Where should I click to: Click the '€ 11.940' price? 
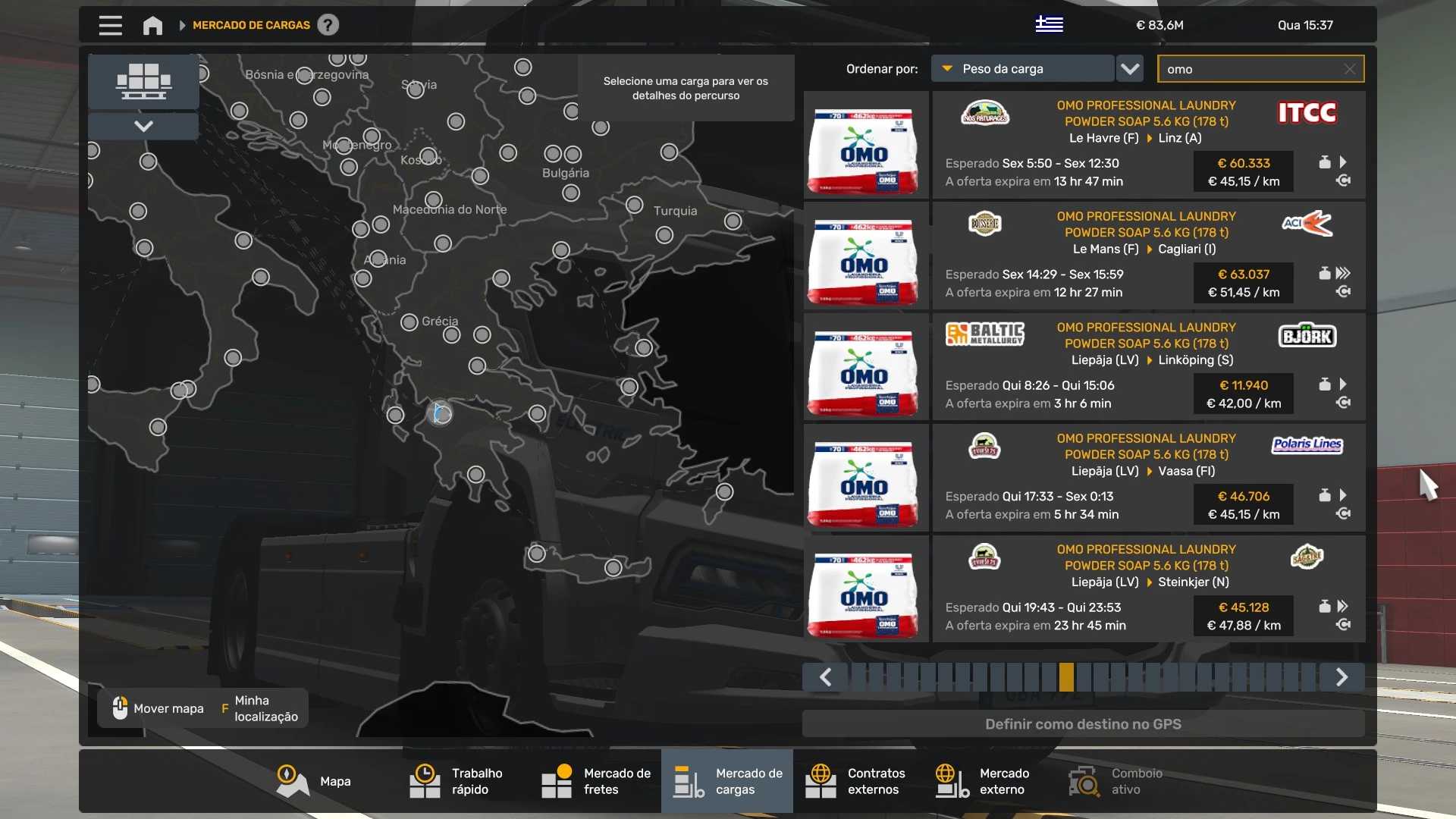[1244, 385]
